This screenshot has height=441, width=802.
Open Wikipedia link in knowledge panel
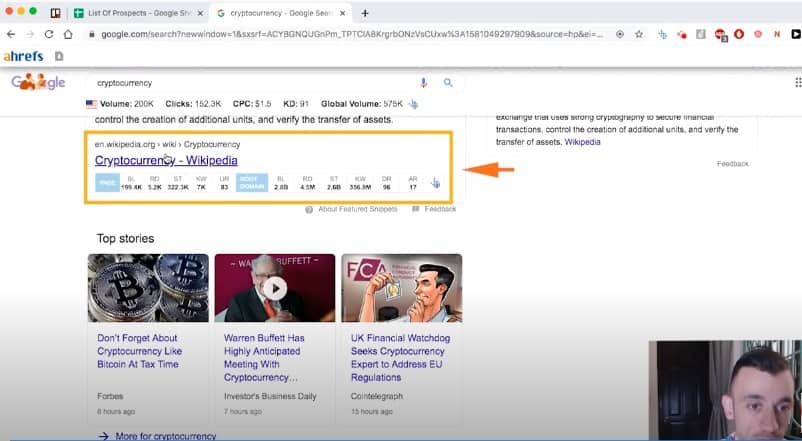(x=583, y=142)
